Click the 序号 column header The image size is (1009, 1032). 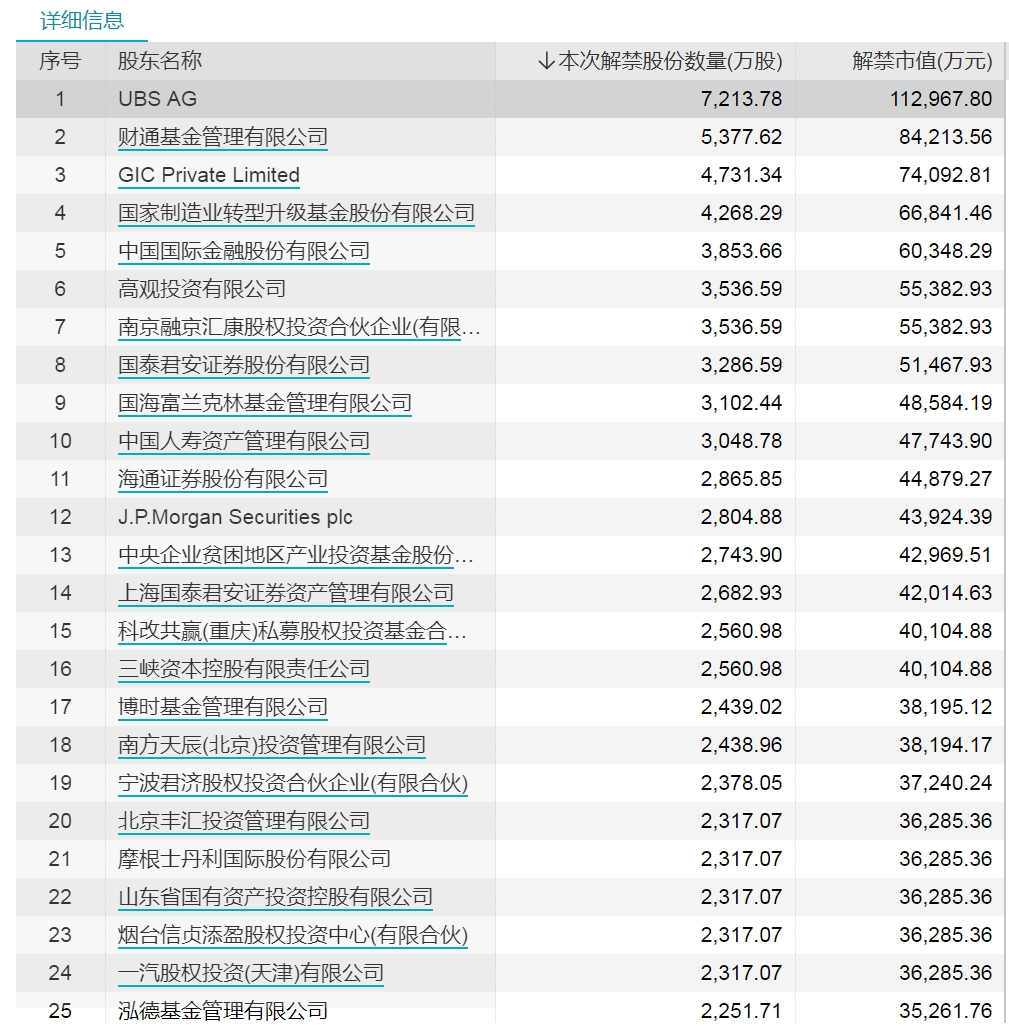pos(60,61)
